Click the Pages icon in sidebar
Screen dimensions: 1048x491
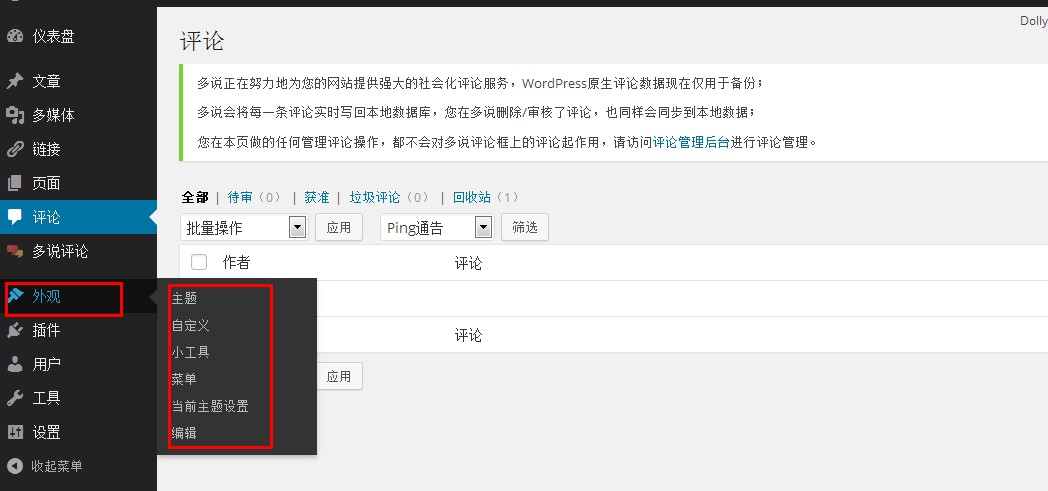click(15, 183)
